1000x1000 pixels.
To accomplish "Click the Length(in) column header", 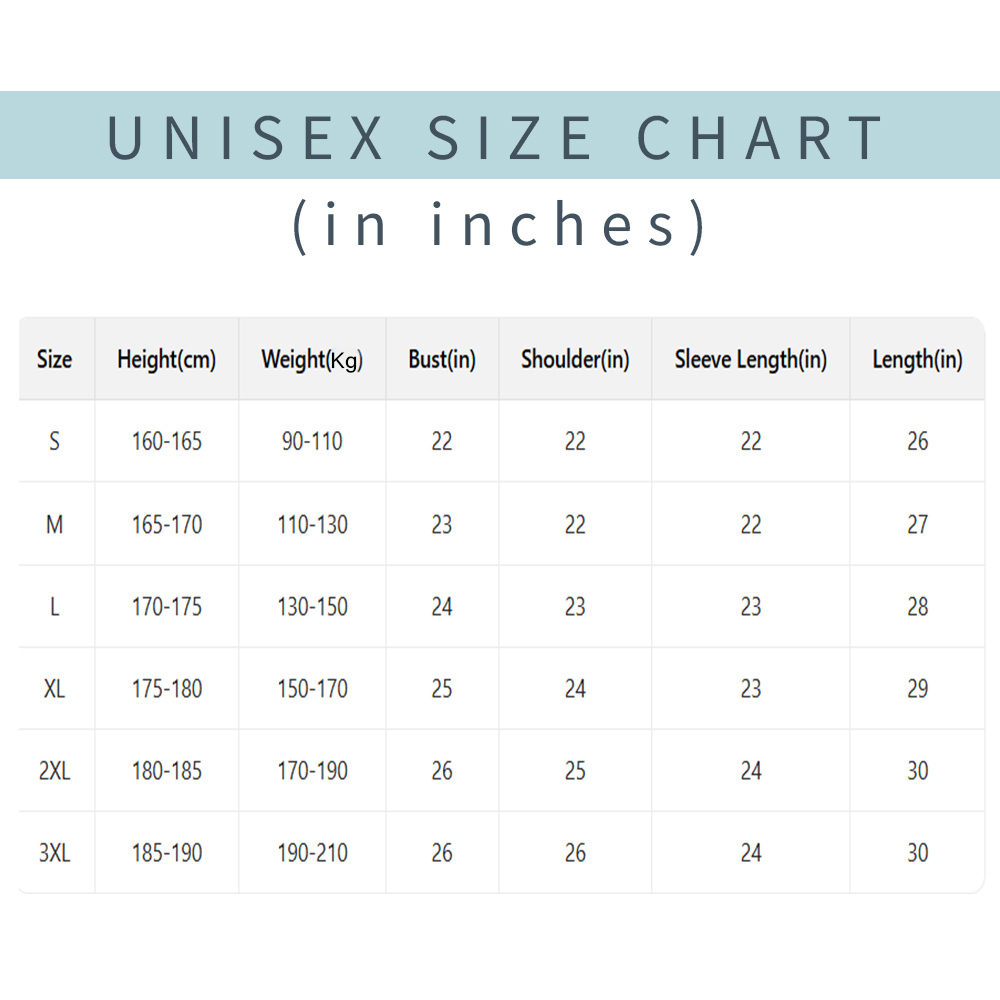I will pyautogui.click(x=917, y=360).
